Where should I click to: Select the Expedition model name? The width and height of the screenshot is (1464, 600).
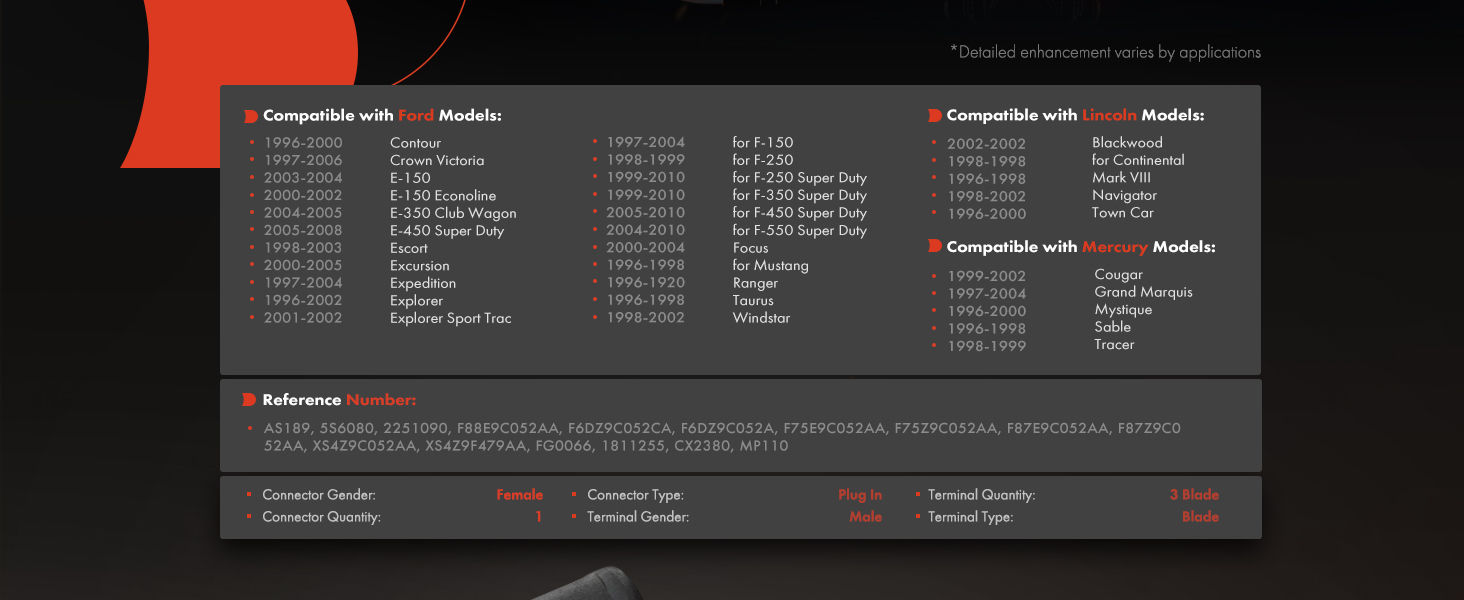[423, 283]
